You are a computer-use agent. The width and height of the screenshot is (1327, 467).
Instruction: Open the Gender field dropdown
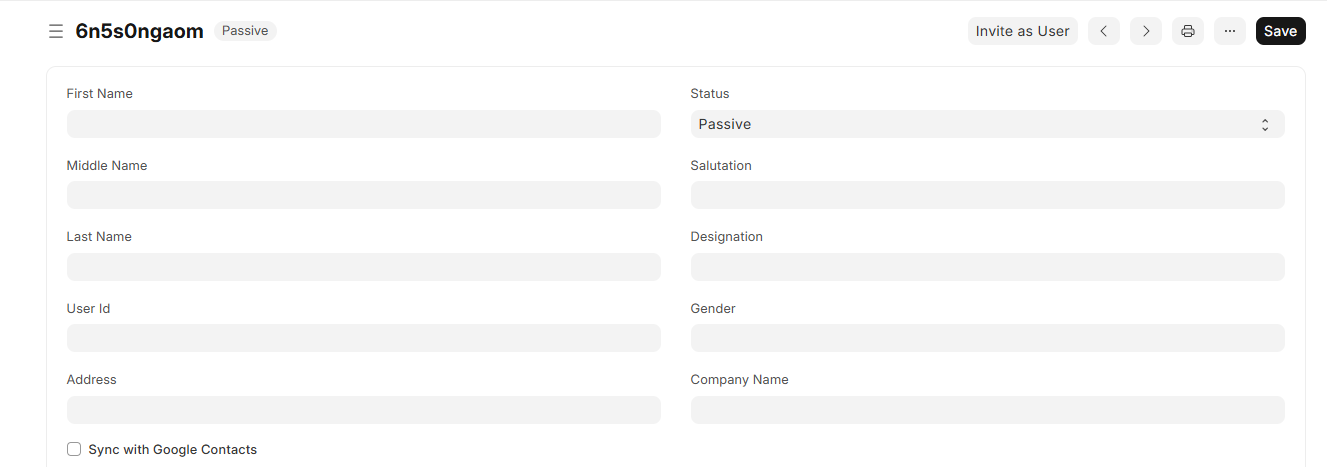(987, 338)
